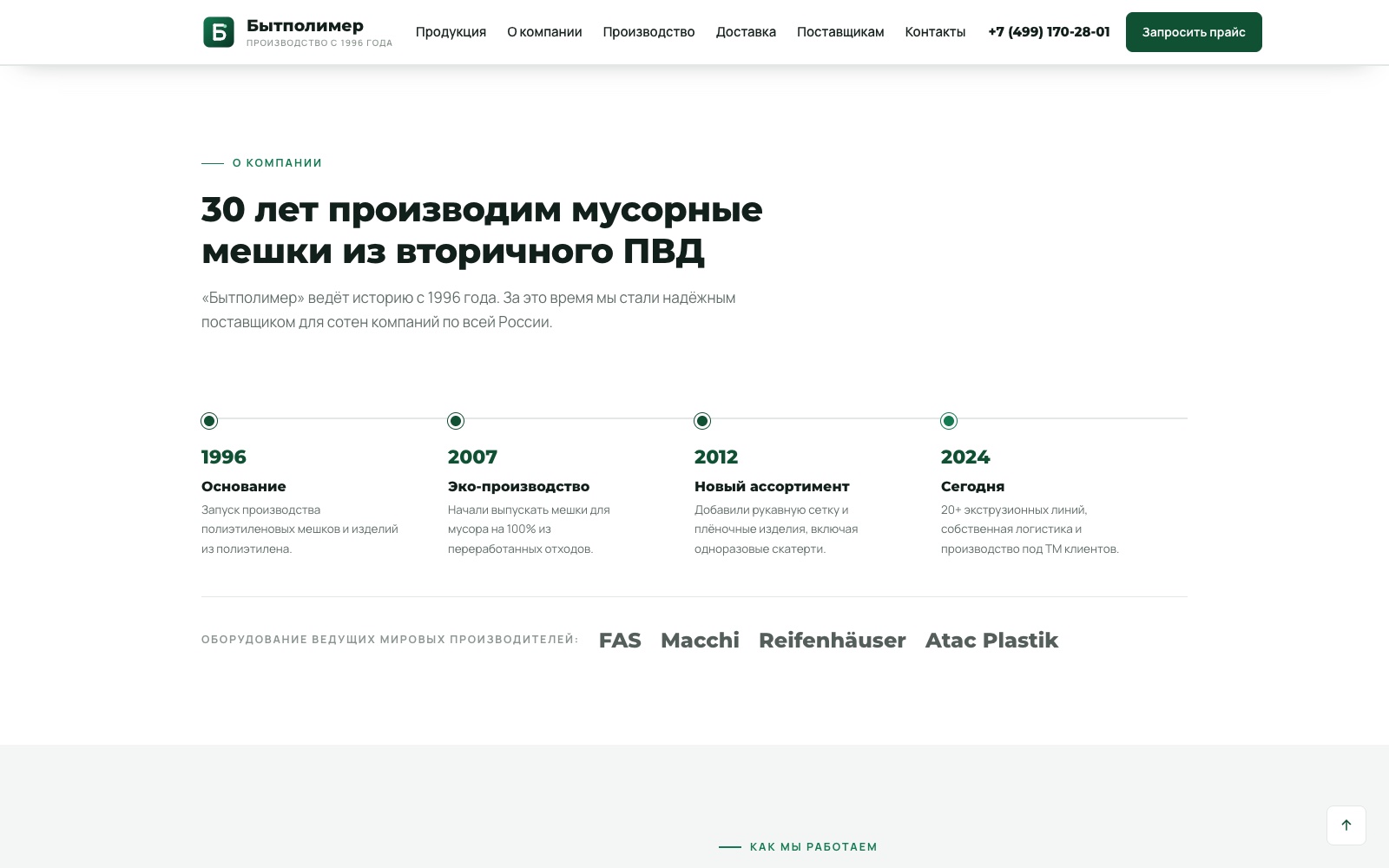Click the Сегодня heading
Viewport: 1389px width, 868px height.
tap(972, 486)
